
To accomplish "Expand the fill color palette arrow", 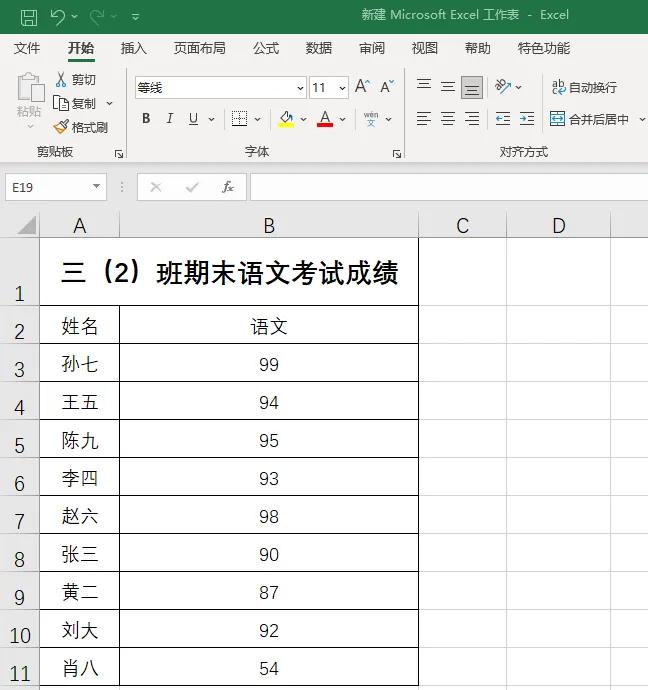I will [304, 119].
